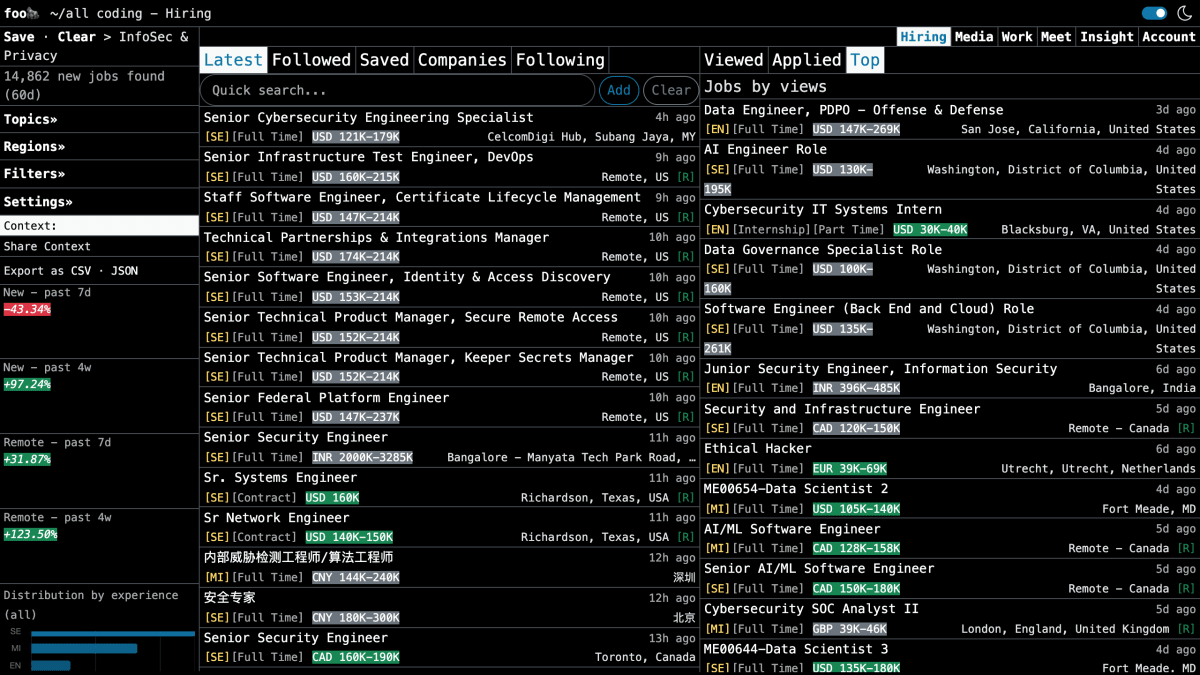Open Ethical Hacker job listing
The width and height of the screenshot is (1200, 675).
tap(757, 448)
